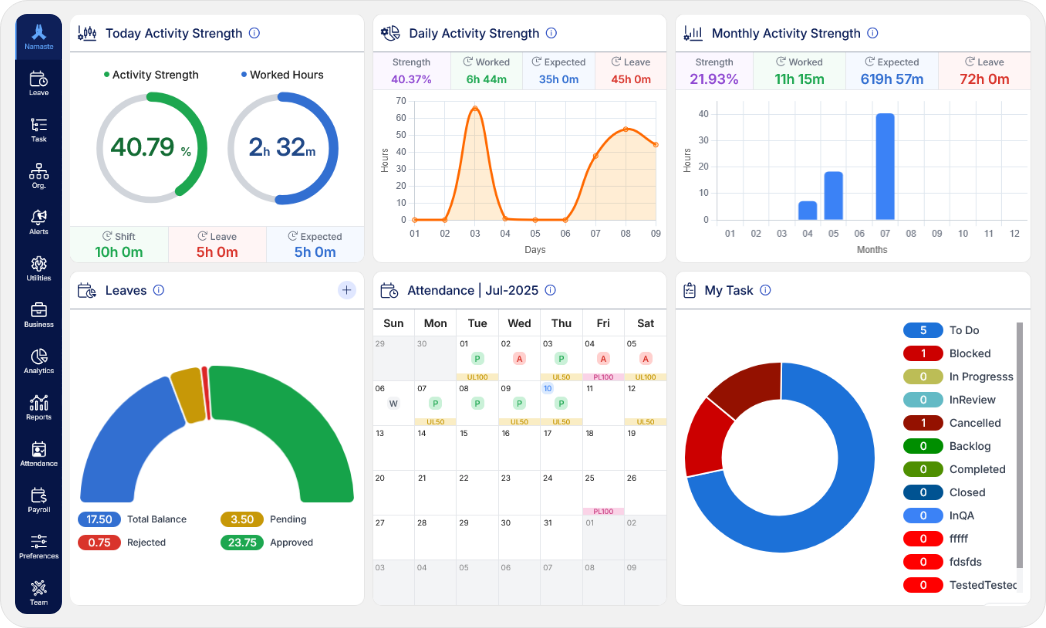Click the Namaste home logo
Image resolution: width=1046 pixels, height=628 pixels.
[x=38, y=37]
